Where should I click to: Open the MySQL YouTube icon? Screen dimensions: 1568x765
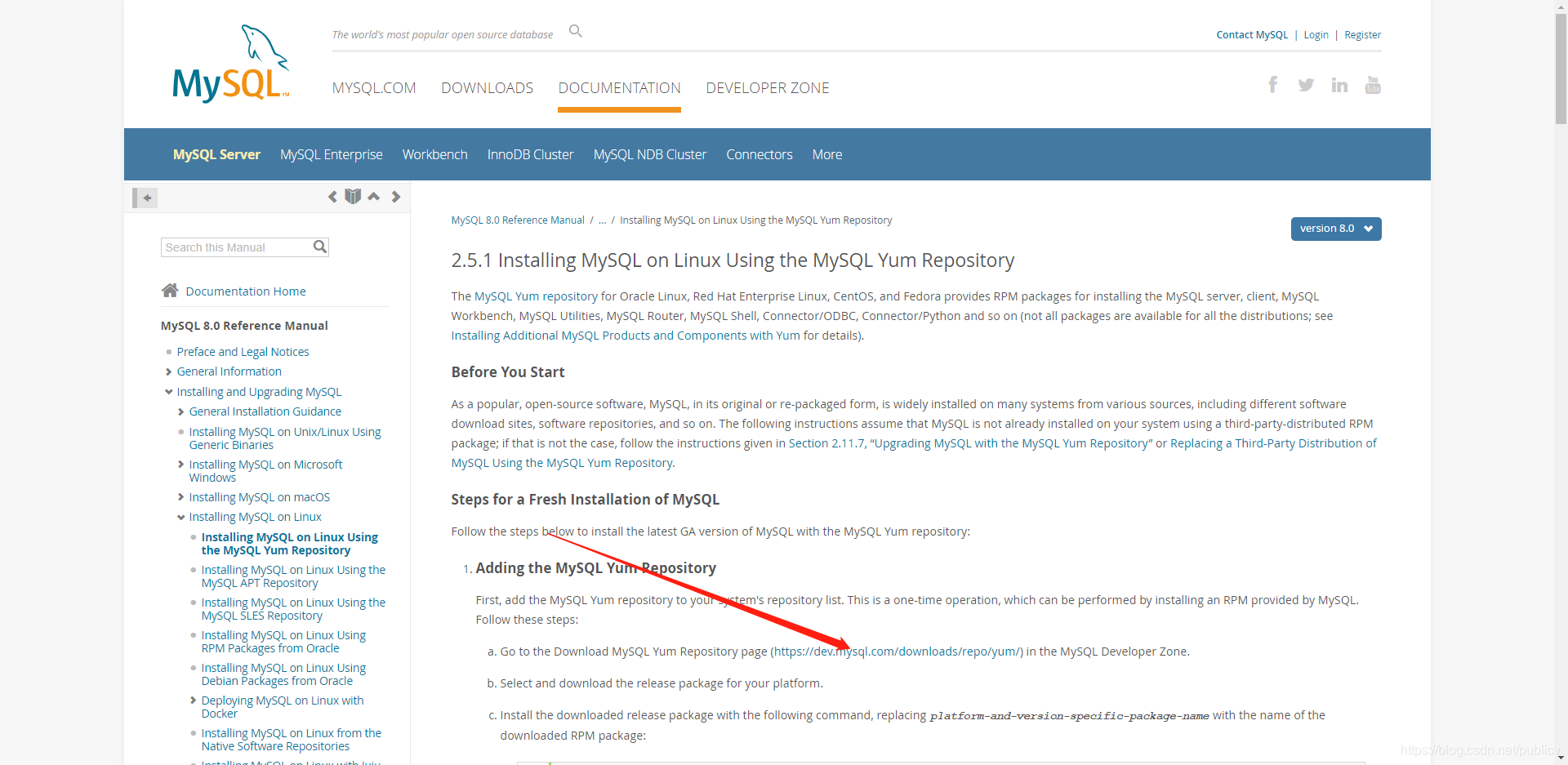tap(1373, 85)
